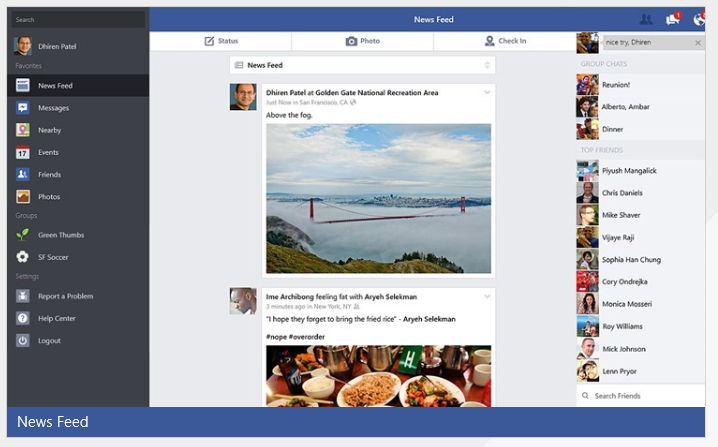This screenshot has width=718, height=447.
Task: Expand the News Feed sort selector
Action: 487,65
